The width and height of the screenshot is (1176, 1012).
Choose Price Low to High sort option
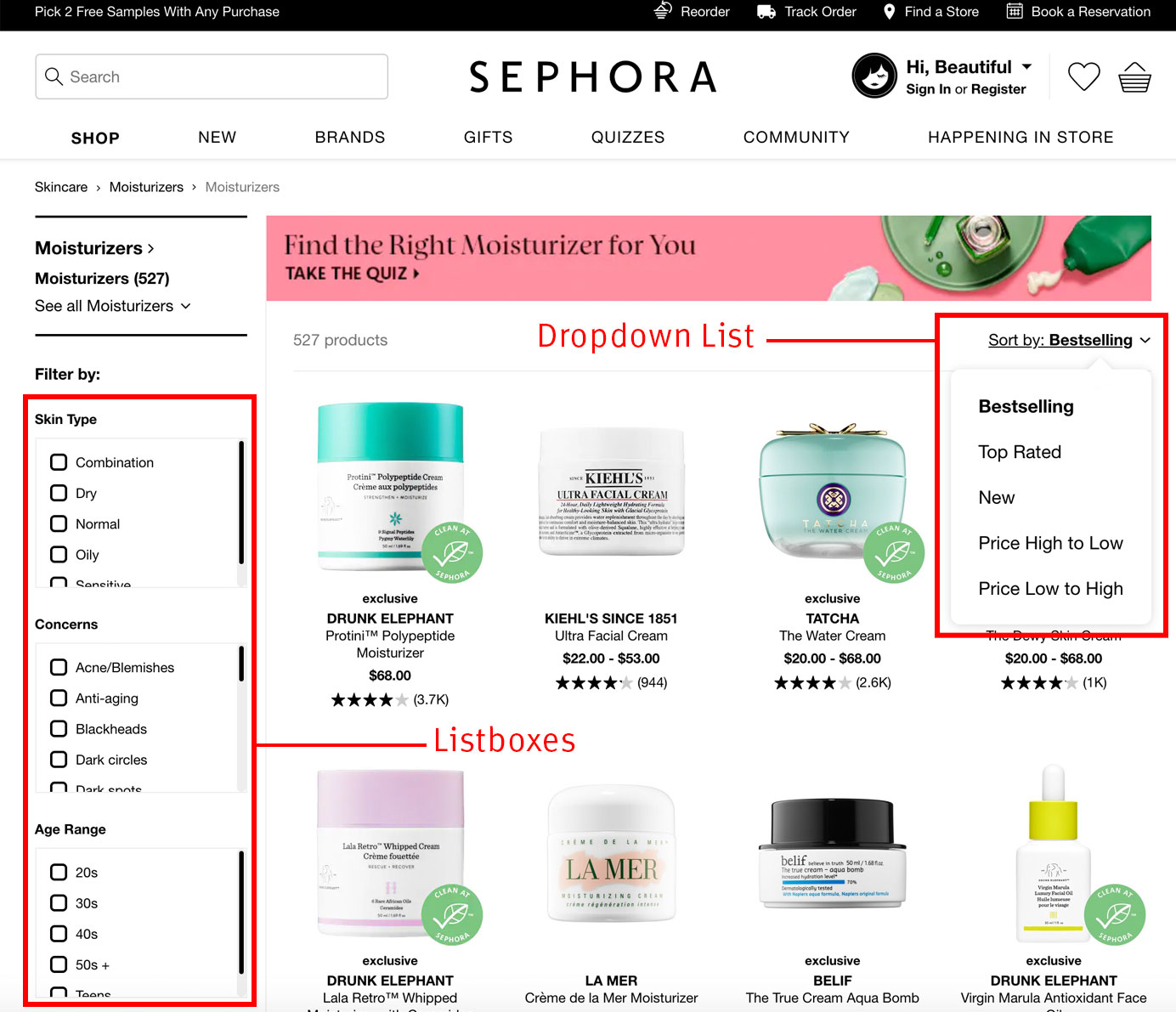tap(1050, 589)
